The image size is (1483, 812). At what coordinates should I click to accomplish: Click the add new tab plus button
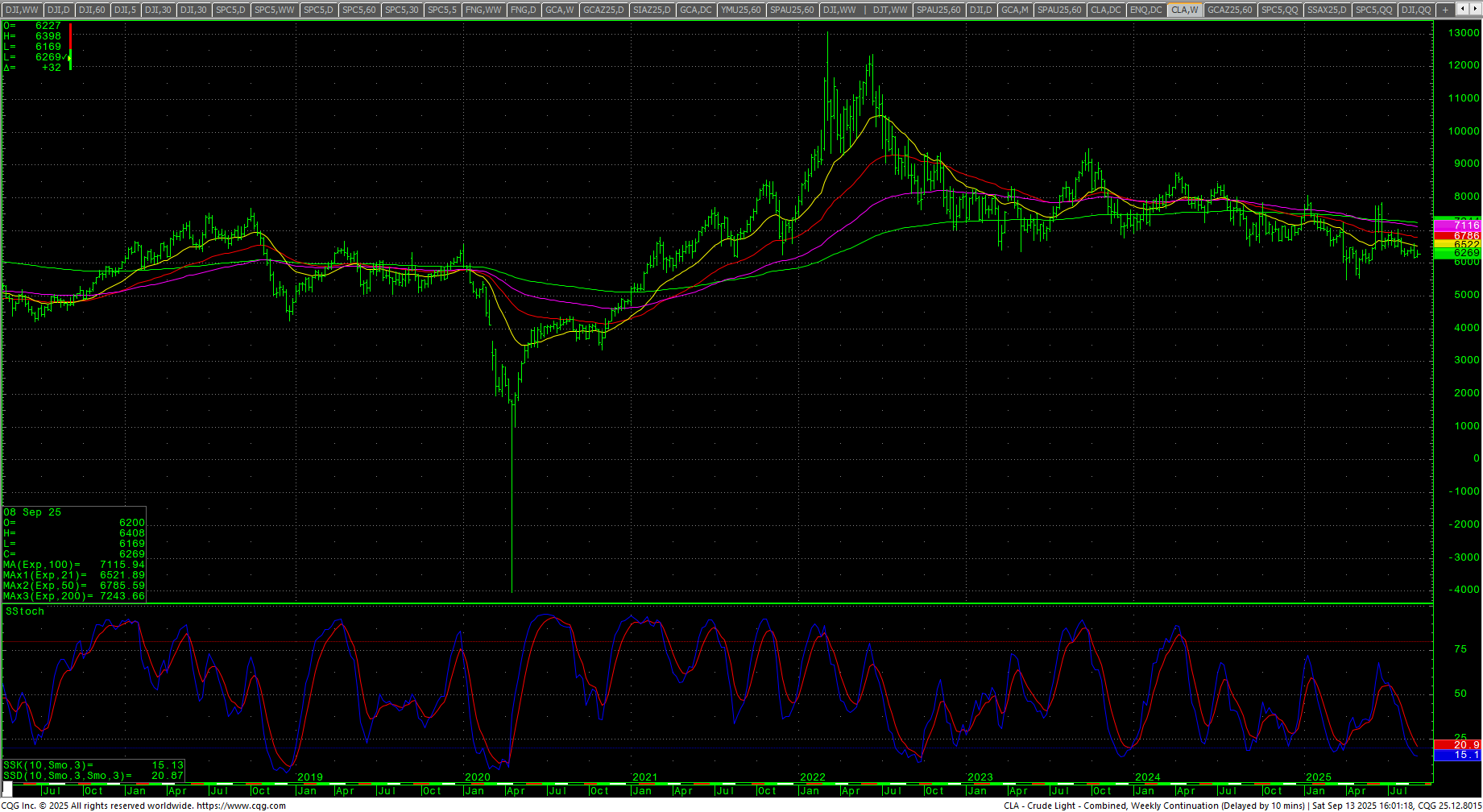click(1445, 10)
